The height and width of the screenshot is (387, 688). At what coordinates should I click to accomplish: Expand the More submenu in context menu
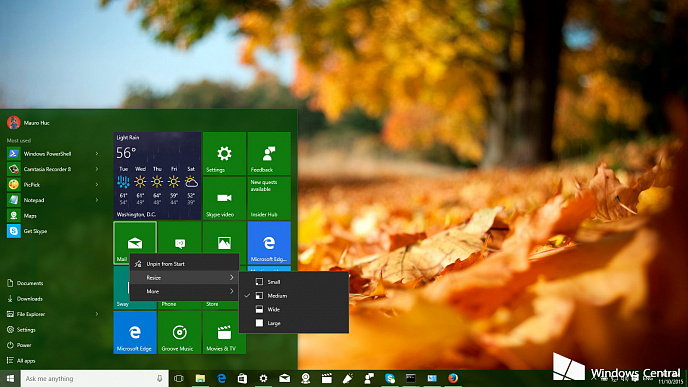(184, 291)
